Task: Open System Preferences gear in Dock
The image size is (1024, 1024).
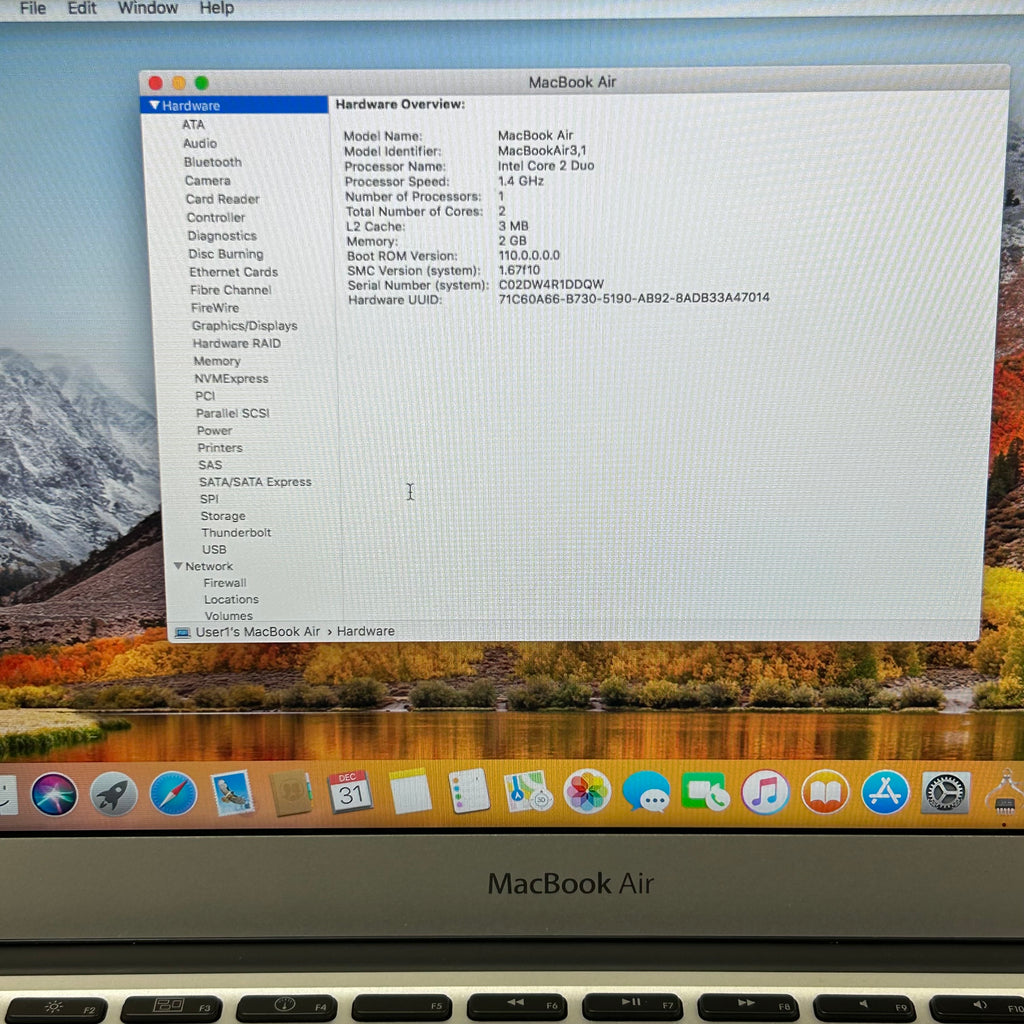Action: (x=945, y=793)
